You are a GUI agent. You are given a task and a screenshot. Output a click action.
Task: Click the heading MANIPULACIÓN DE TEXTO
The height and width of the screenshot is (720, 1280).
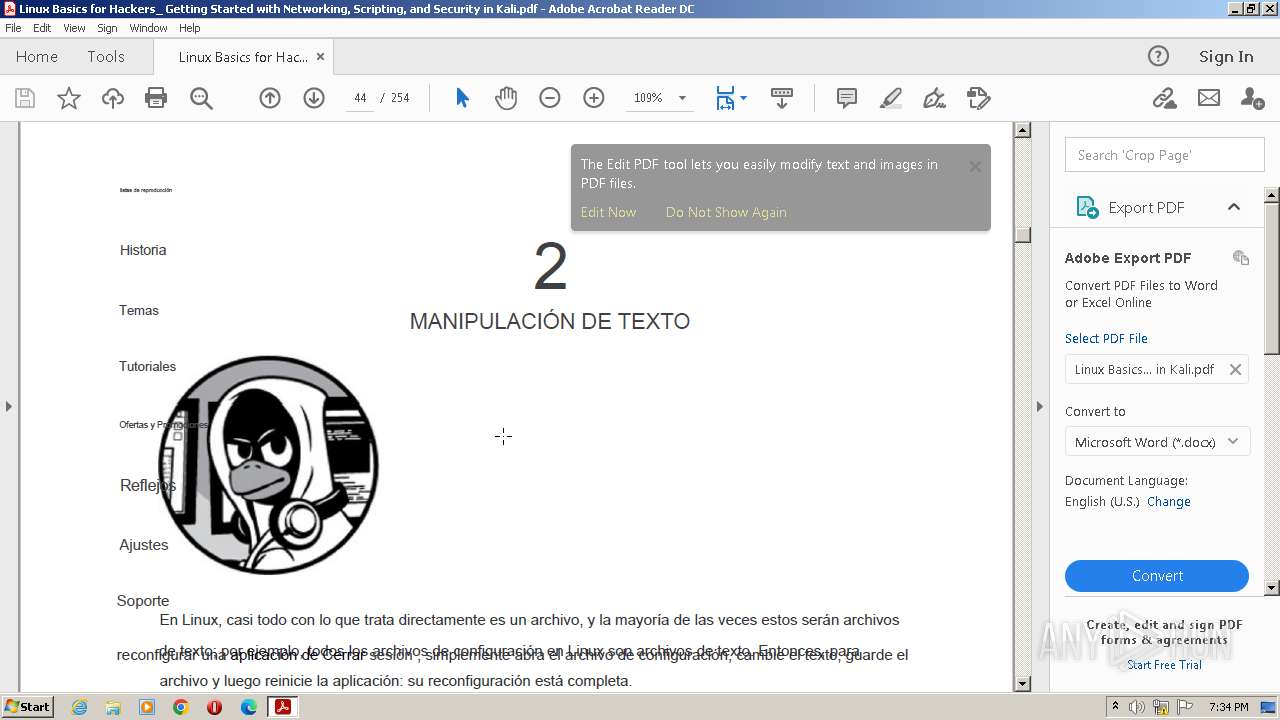click(x=550, y=321)
